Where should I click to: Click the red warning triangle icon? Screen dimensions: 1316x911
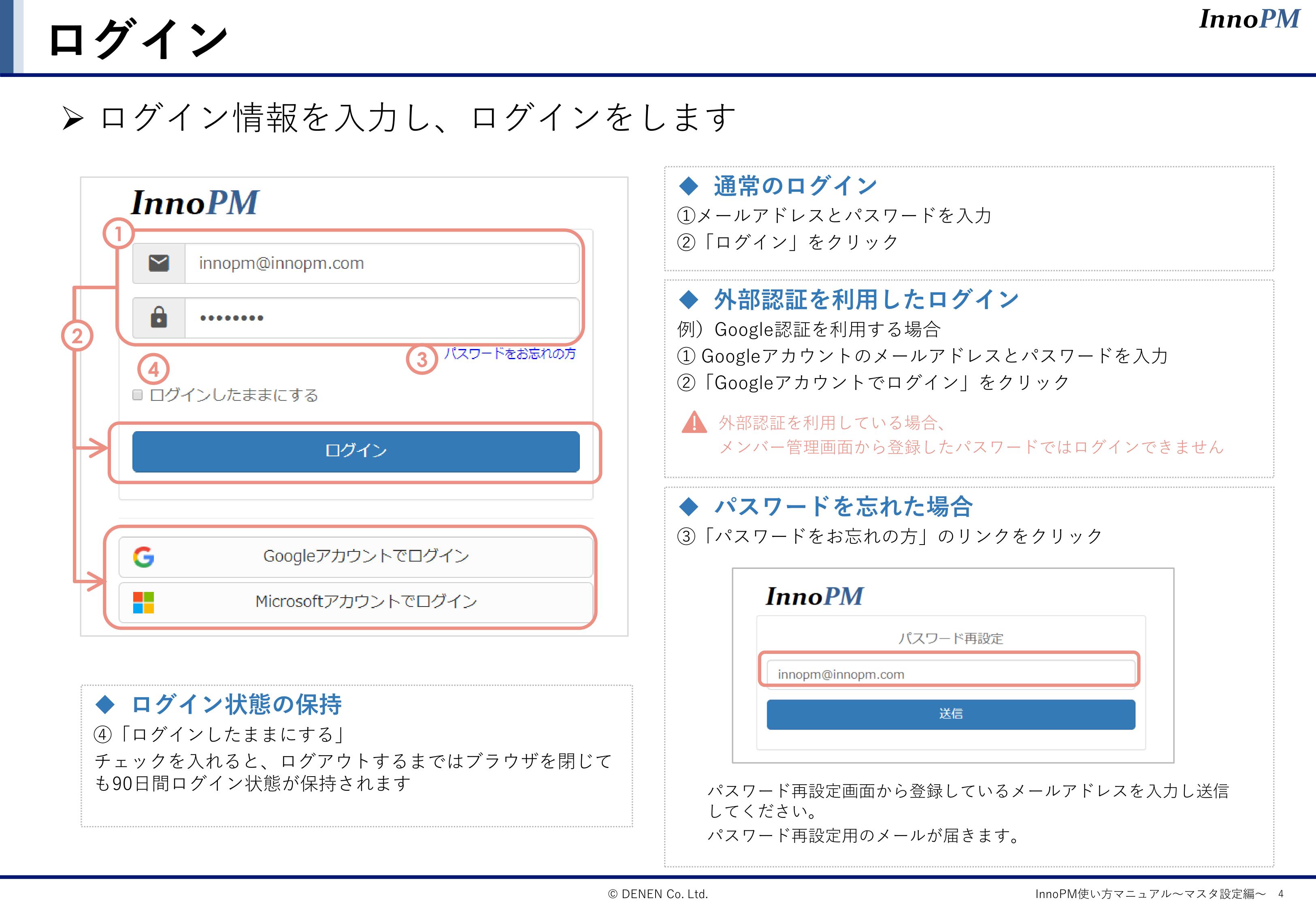click(694, 422)
